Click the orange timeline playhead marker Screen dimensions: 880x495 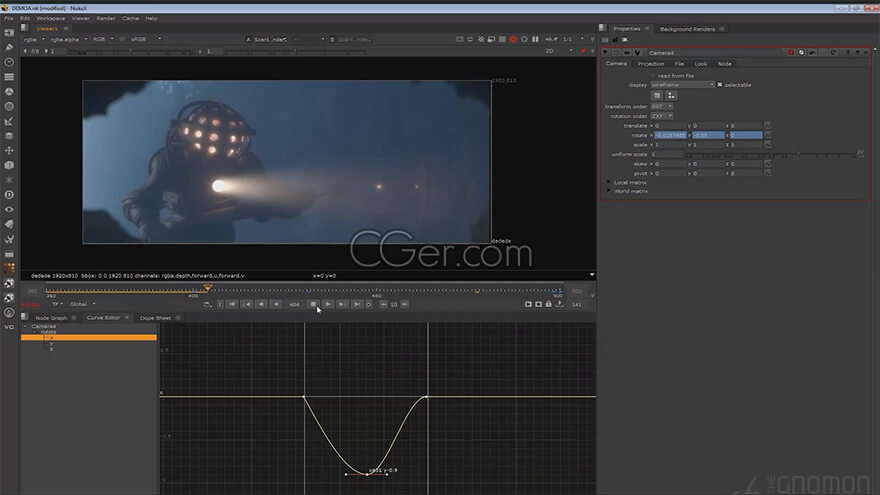208,288
